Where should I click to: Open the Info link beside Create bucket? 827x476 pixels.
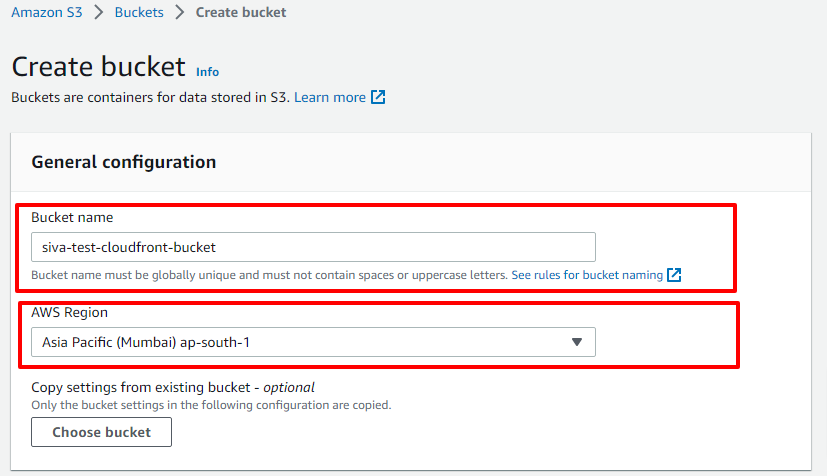tap(207, 72)
